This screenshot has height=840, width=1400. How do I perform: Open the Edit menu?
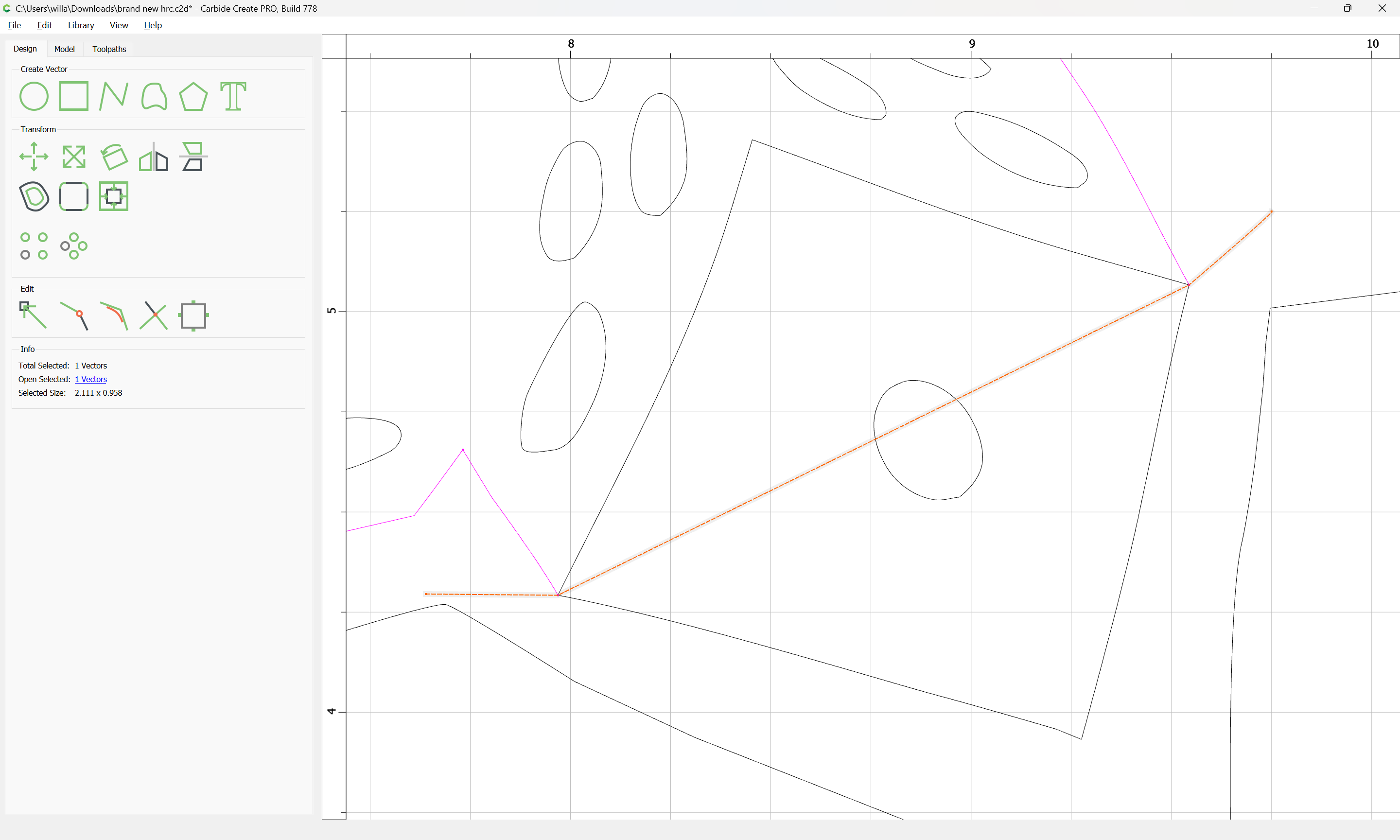pos(44,25)
